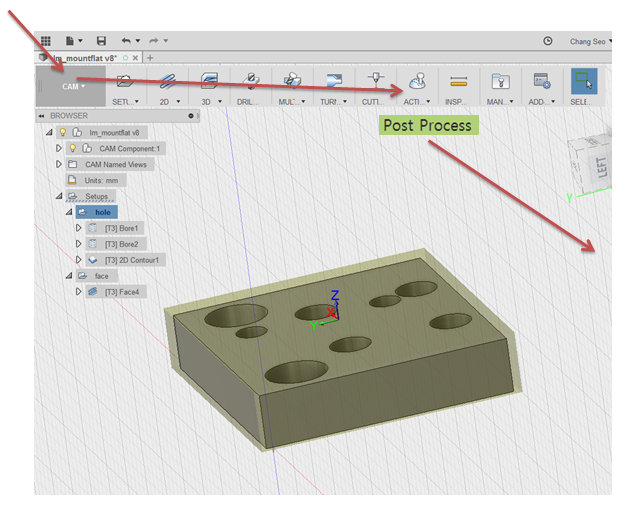Expand the [T3] Bore1 operation
This screenshot has height=516, width=633.
tap(79, 228)
